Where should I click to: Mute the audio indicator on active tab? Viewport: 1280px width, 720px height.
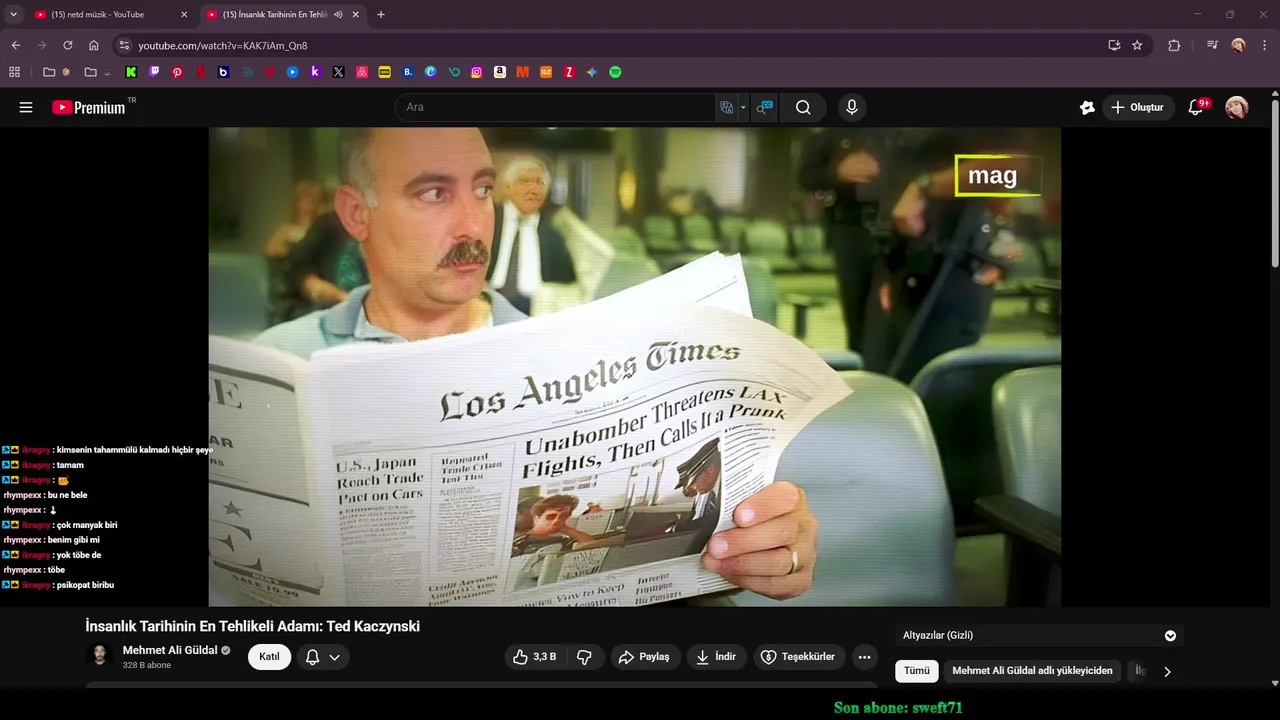[338, 15]
